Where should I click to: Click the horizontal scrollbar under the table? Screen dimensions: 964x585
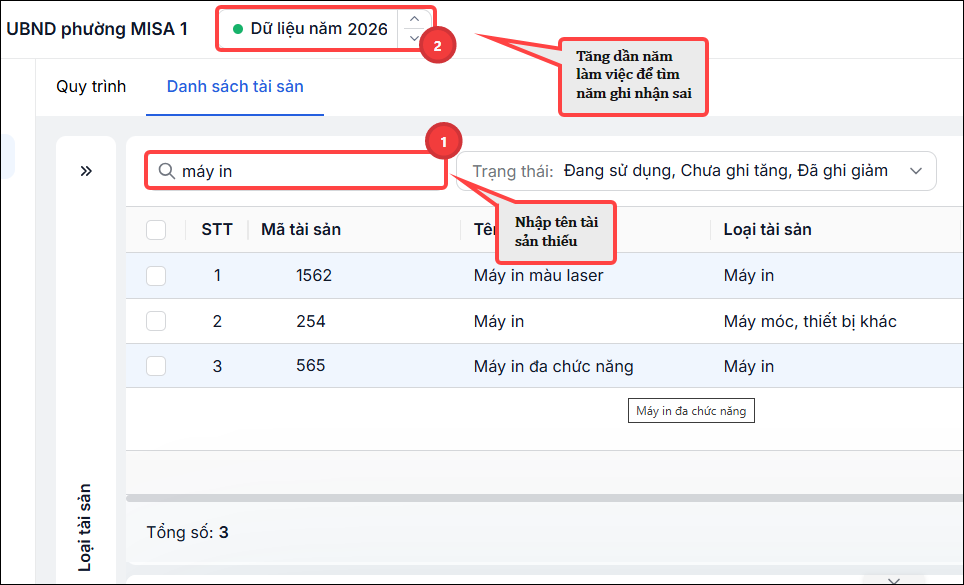[x=545, y=498]
